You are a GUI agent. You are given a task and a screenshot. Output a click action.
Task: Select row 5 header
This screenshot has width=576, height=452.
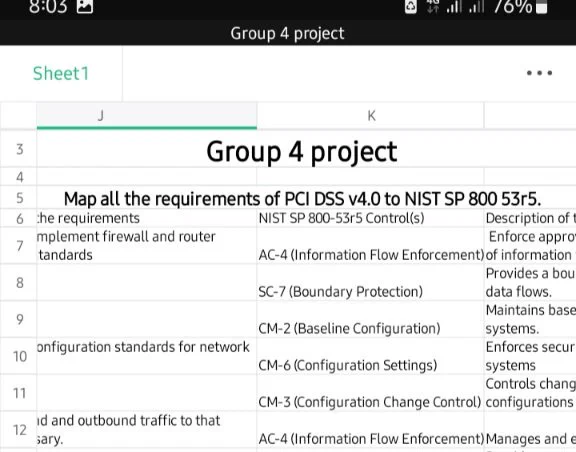click(19, 198)
